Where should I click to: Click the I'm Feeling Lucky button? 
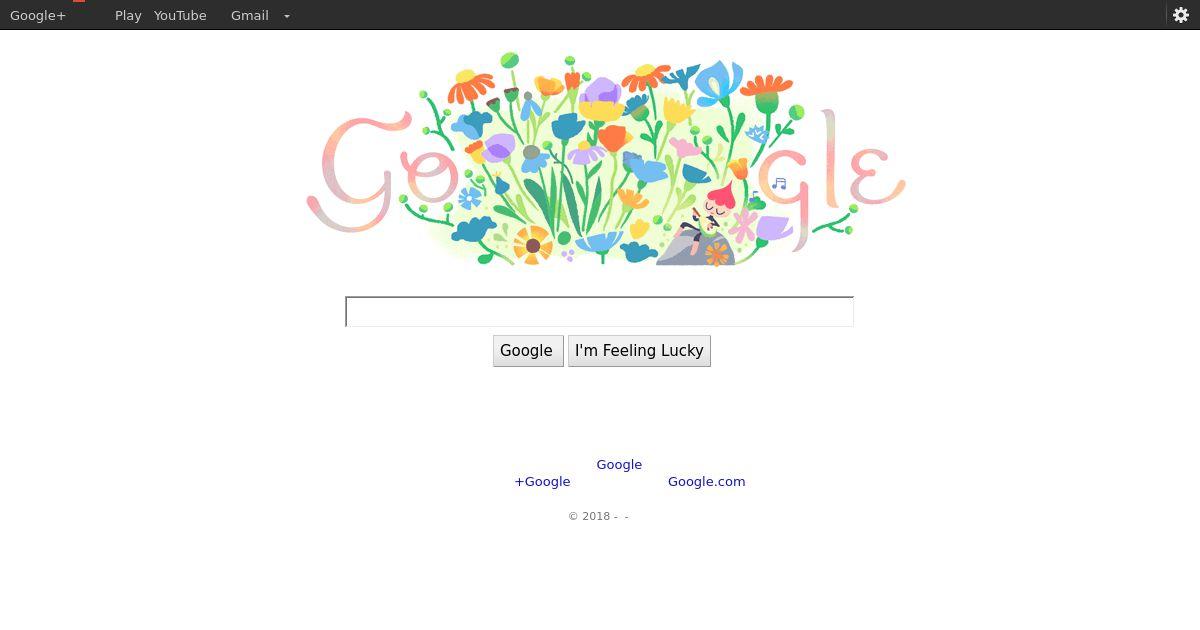pyautogui.click(x=639, y=351)
